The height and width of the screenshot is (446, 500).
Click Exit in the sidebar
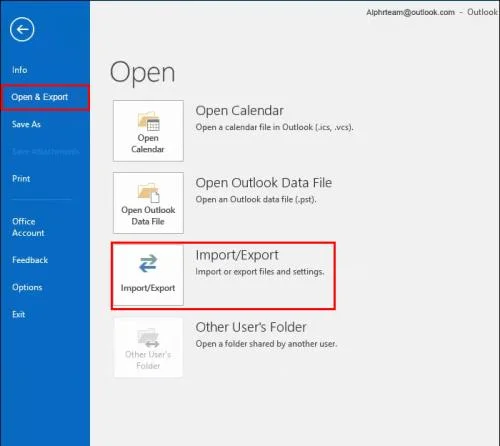pyautogui.click(x=18, y=314)
